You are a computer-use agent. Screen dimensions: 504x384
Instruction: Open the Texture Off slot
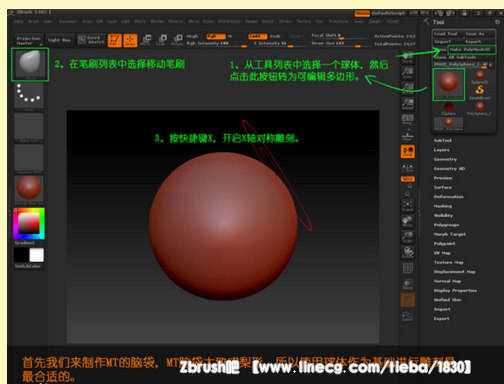pos(29,159)
